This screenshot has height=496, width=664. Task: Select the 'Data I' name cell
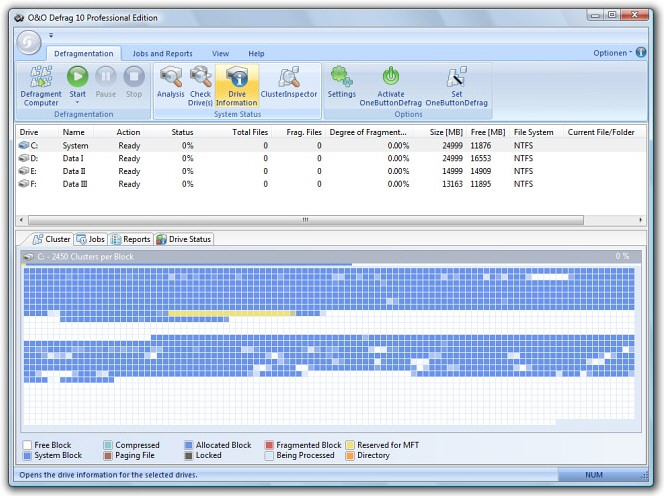coord(73,158)
